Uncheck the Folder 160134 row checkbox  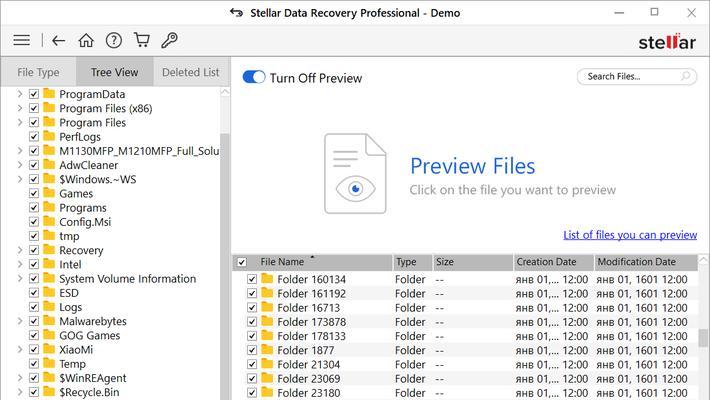[x=252, y=280]
